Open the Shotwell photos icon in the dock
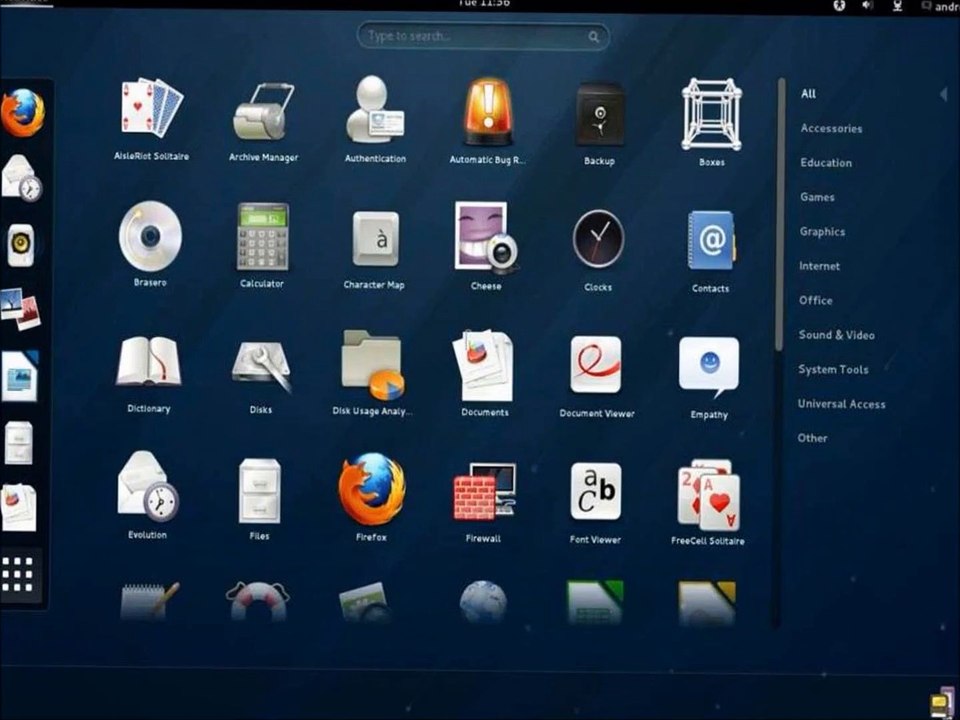960x720 pixels. pyautogui.click(x=20, y=309)
